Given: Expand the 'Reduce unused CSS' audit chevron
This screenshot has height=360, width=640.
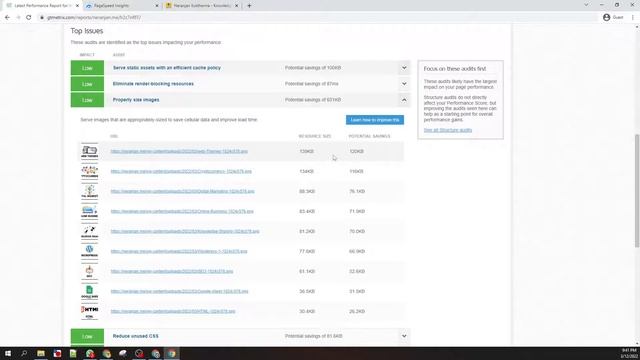Looking at the screenshot, I should pyautogui.click(x=404, y=336).
